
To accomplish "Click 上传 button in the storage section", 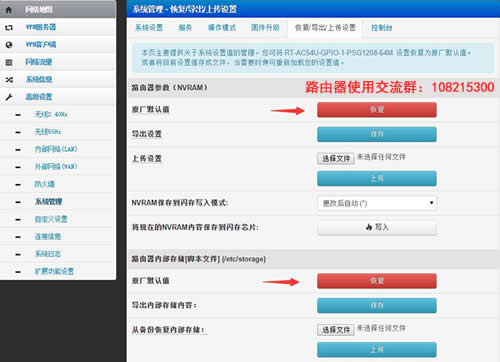I will (x=377, y=350).
